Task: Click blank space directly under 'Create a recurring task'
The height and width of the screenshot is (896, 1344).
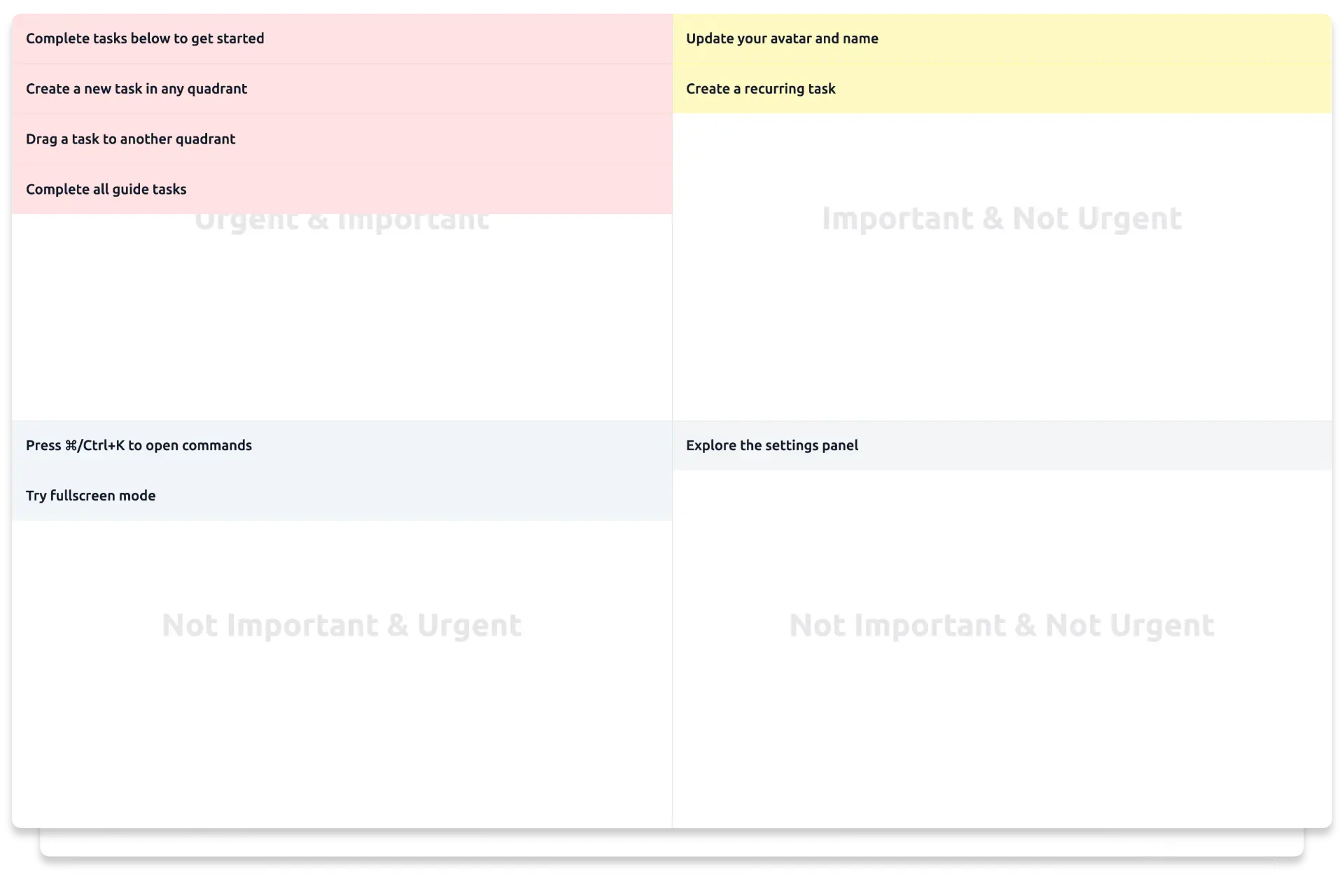Action: tap(761, 140)
